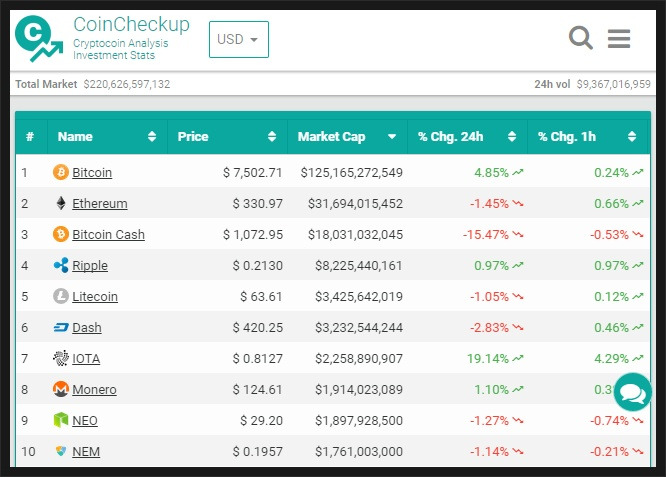Open the chat bubble widget

pyautogui.click(x=632, y=392)
